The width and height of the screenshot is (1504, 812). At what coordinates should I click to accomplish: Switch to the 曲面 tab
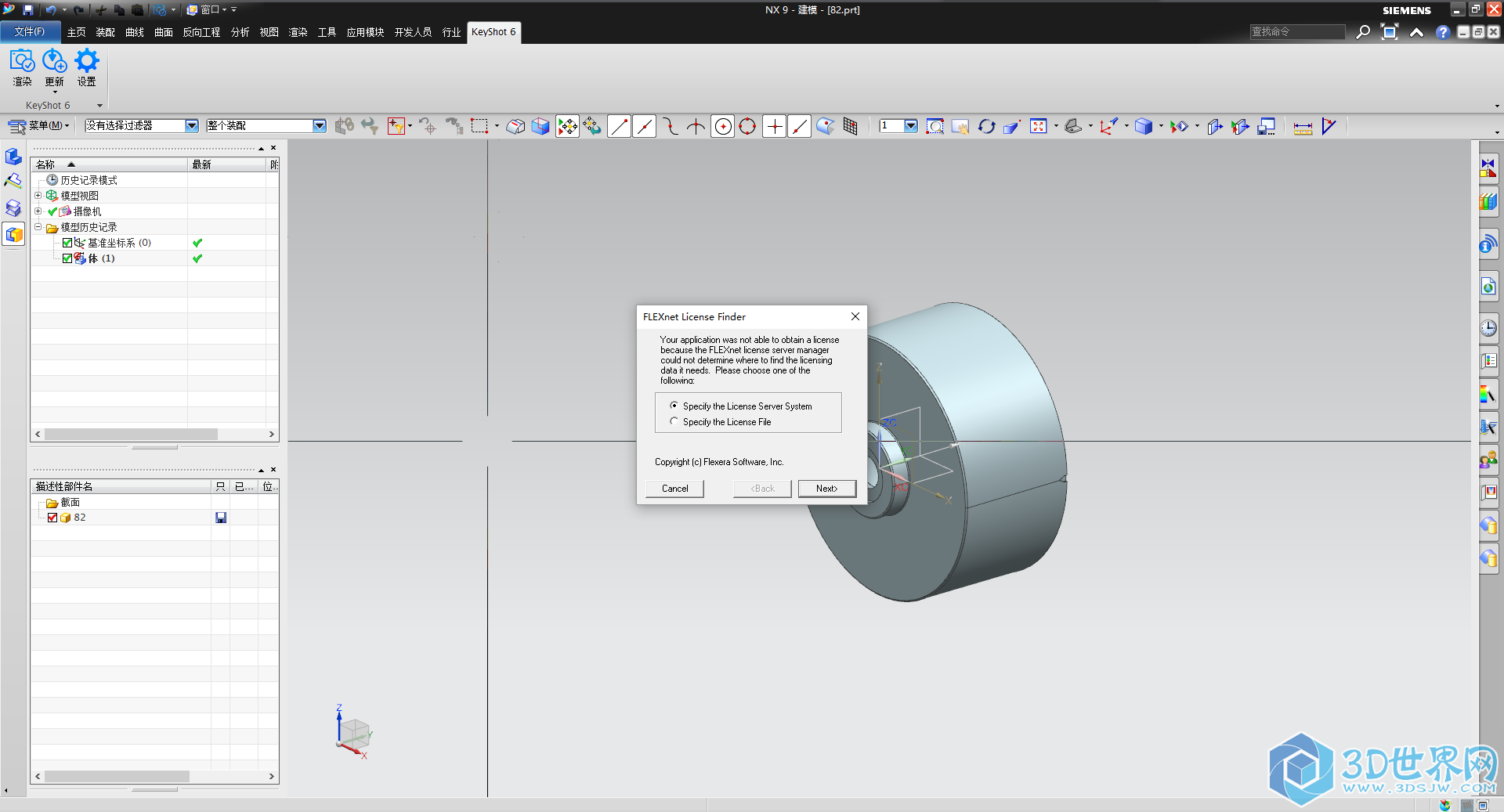click(163, 32)
